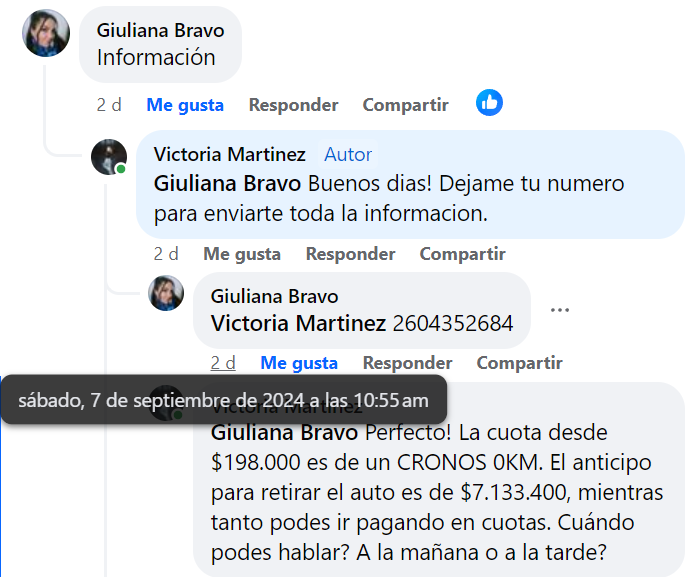
Task: Share the 2604352684 comment via Compartir
Action: 519,363
